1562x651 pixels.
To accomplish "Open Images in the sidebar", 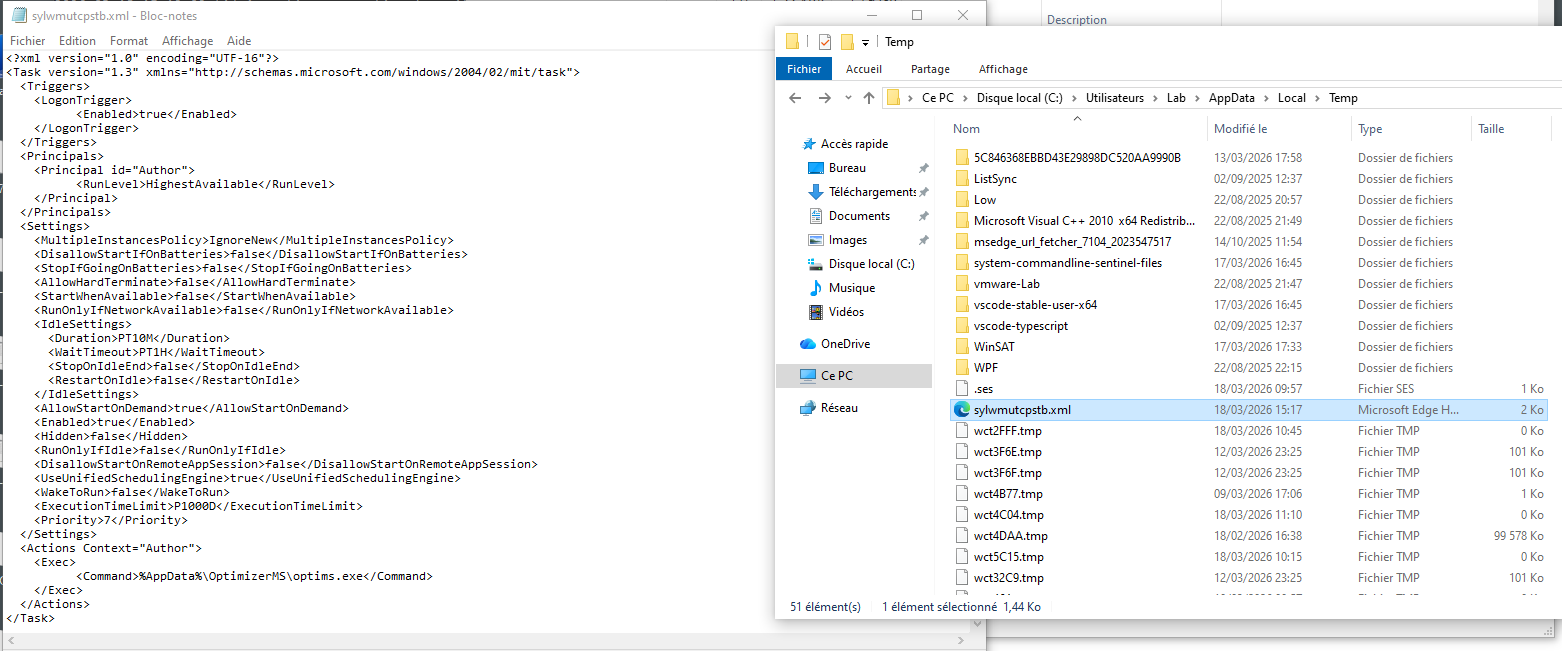I will click(848, 240).
